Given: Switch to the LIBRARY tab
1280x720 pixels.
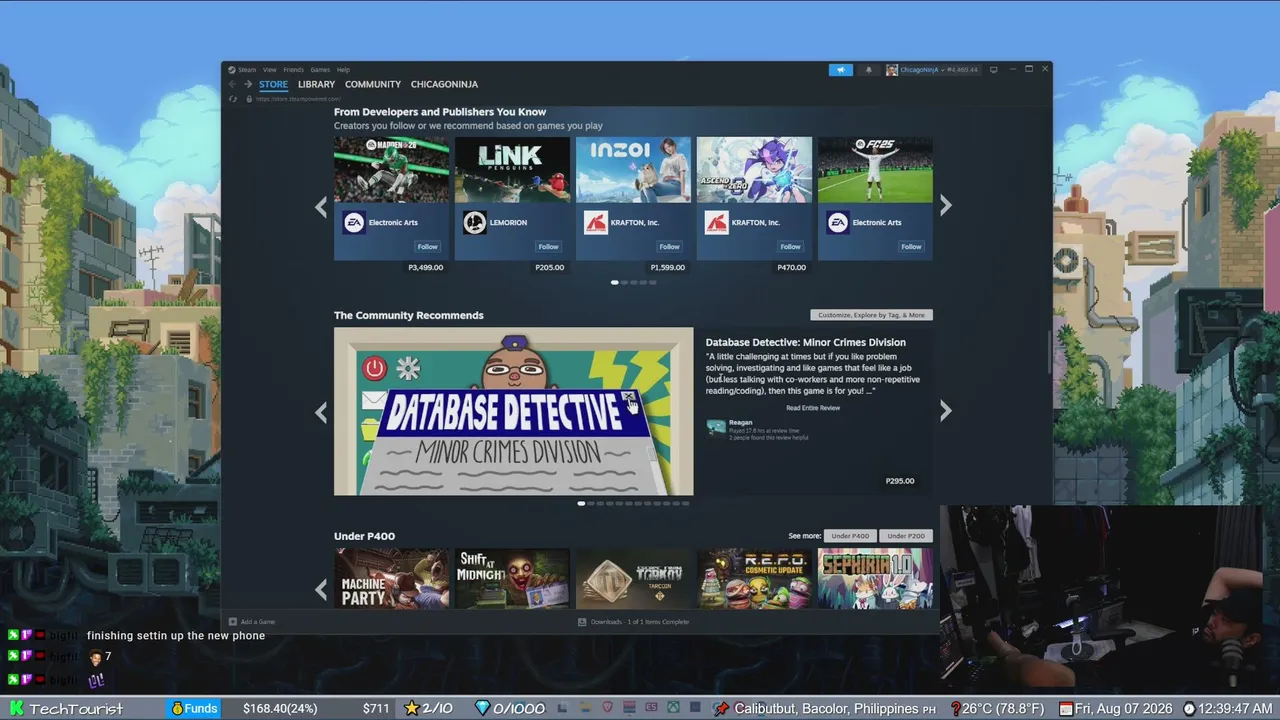Looking at the screenshot, I should pos(316,85).
